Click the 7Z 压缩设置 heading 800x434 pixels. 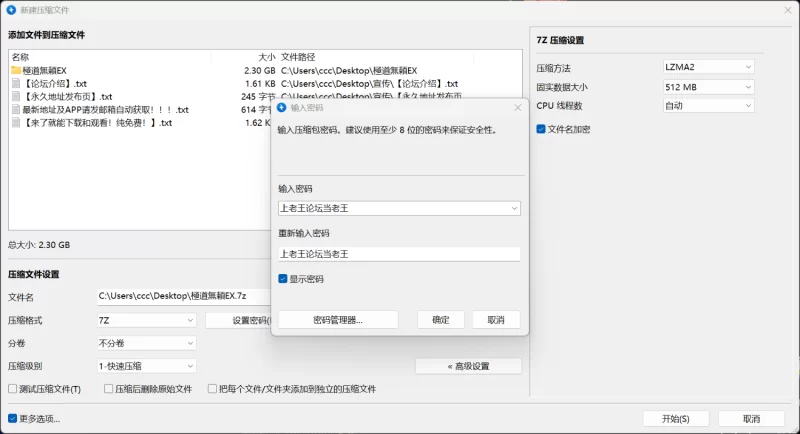click(560, 40)
